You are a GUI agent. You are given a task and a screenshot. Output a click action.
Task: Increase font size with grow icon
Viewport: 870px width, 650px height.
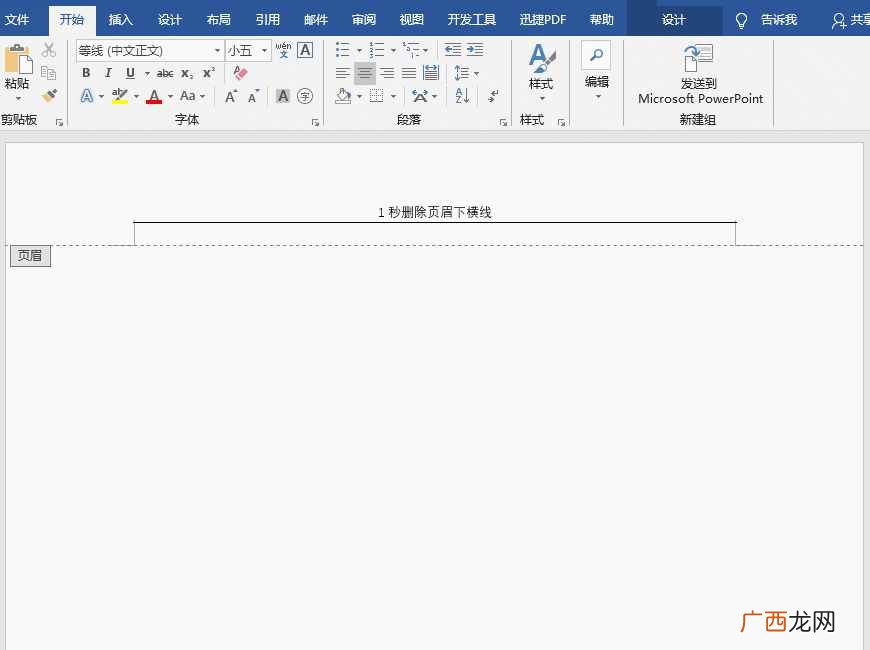pos(231,97)
